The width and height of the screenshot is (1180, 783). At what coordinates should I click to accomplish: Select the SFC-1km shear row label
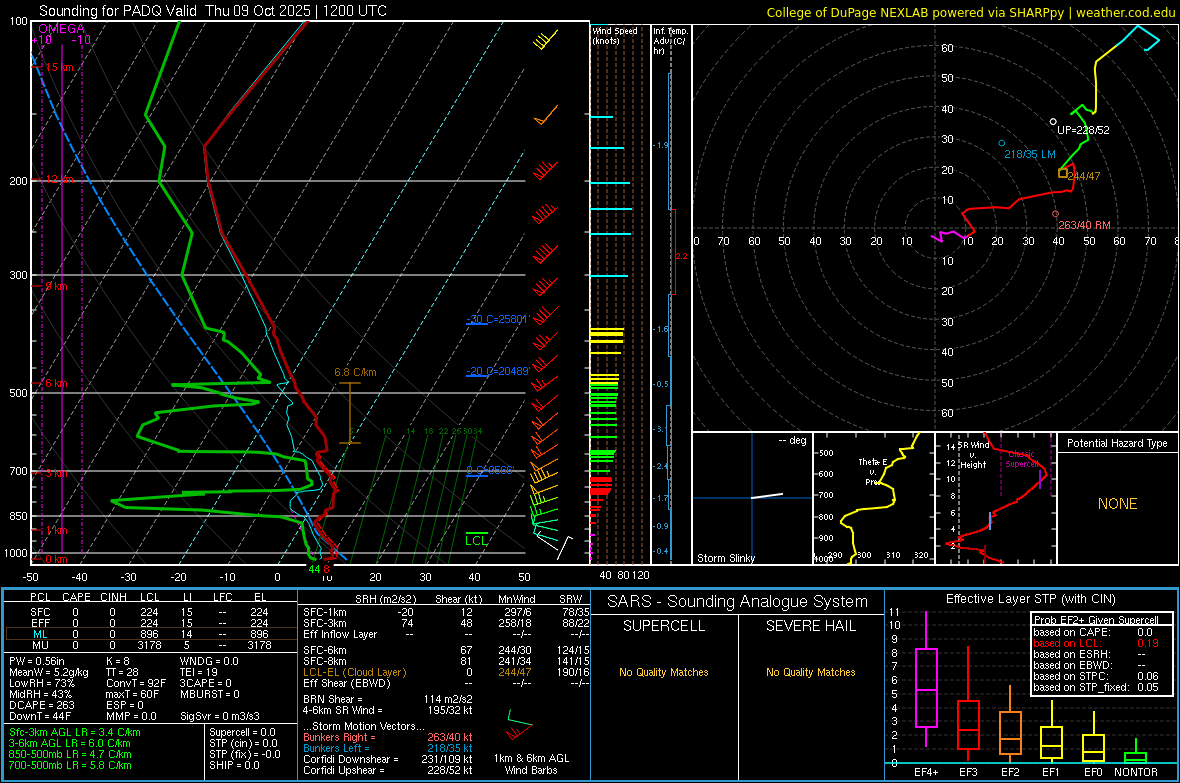(x=325, y=612)
